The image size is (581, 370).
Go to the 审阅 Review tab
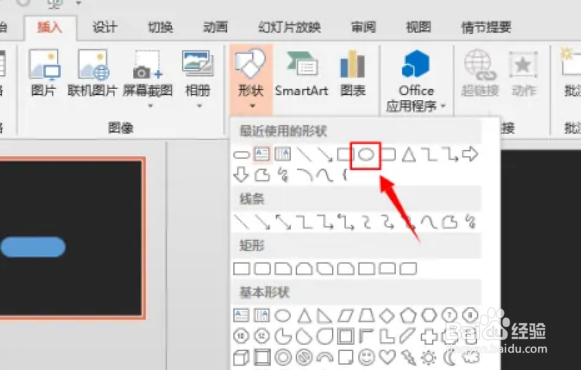[x=363, y=27]
